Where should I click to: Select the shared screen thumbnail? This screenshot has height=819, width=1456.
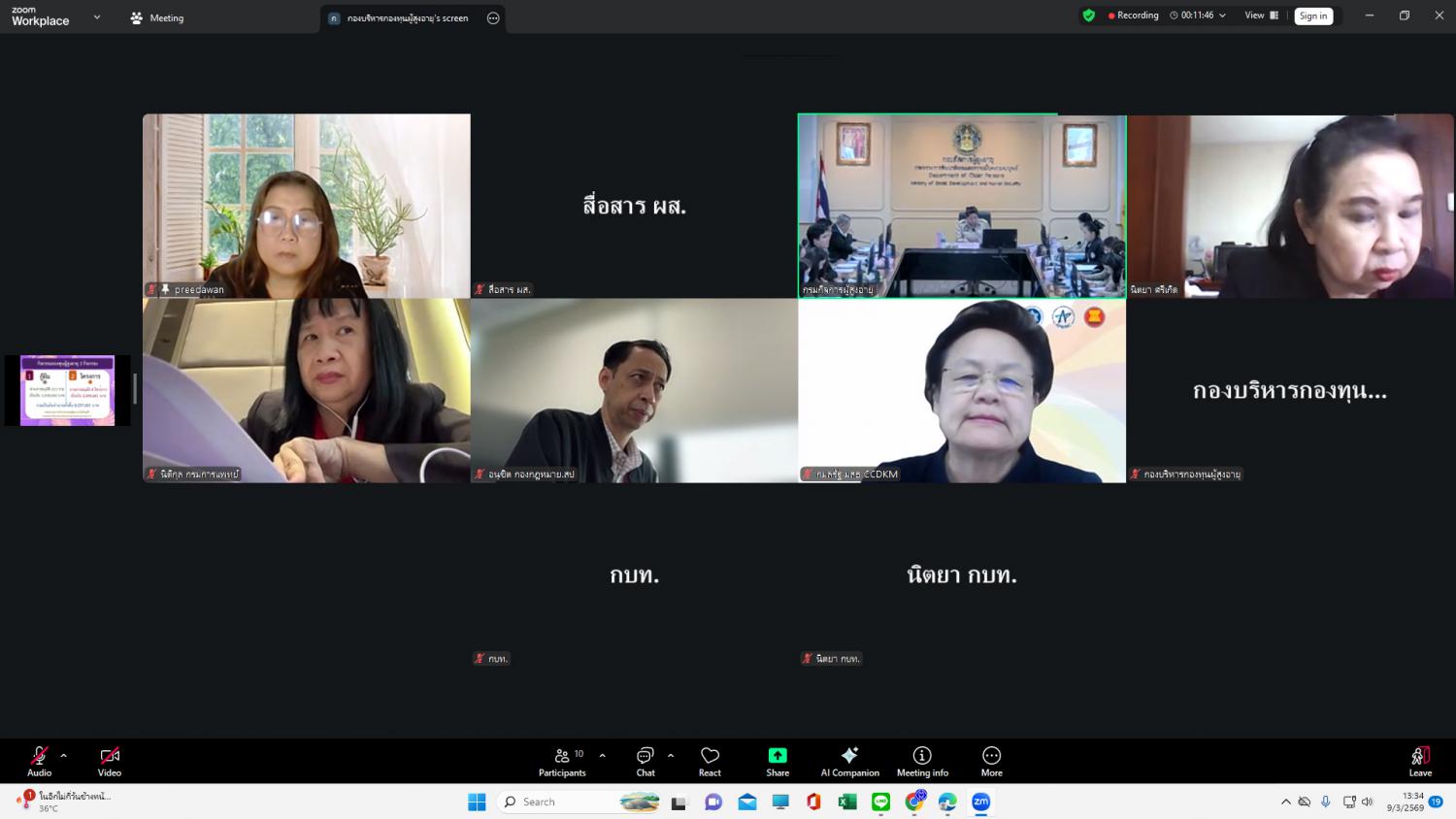point(67,390)
